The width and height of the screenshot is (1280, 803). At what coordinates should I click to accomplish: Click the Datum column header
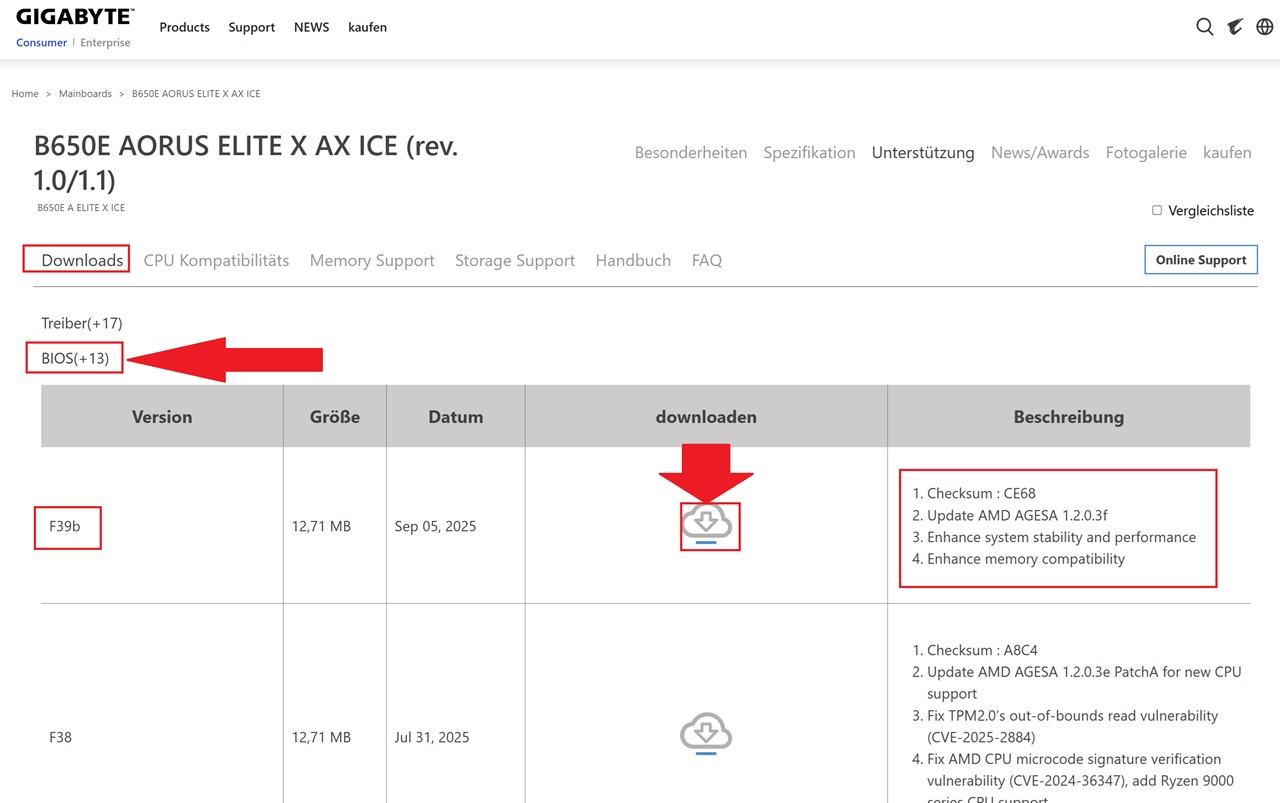[456, 417]
